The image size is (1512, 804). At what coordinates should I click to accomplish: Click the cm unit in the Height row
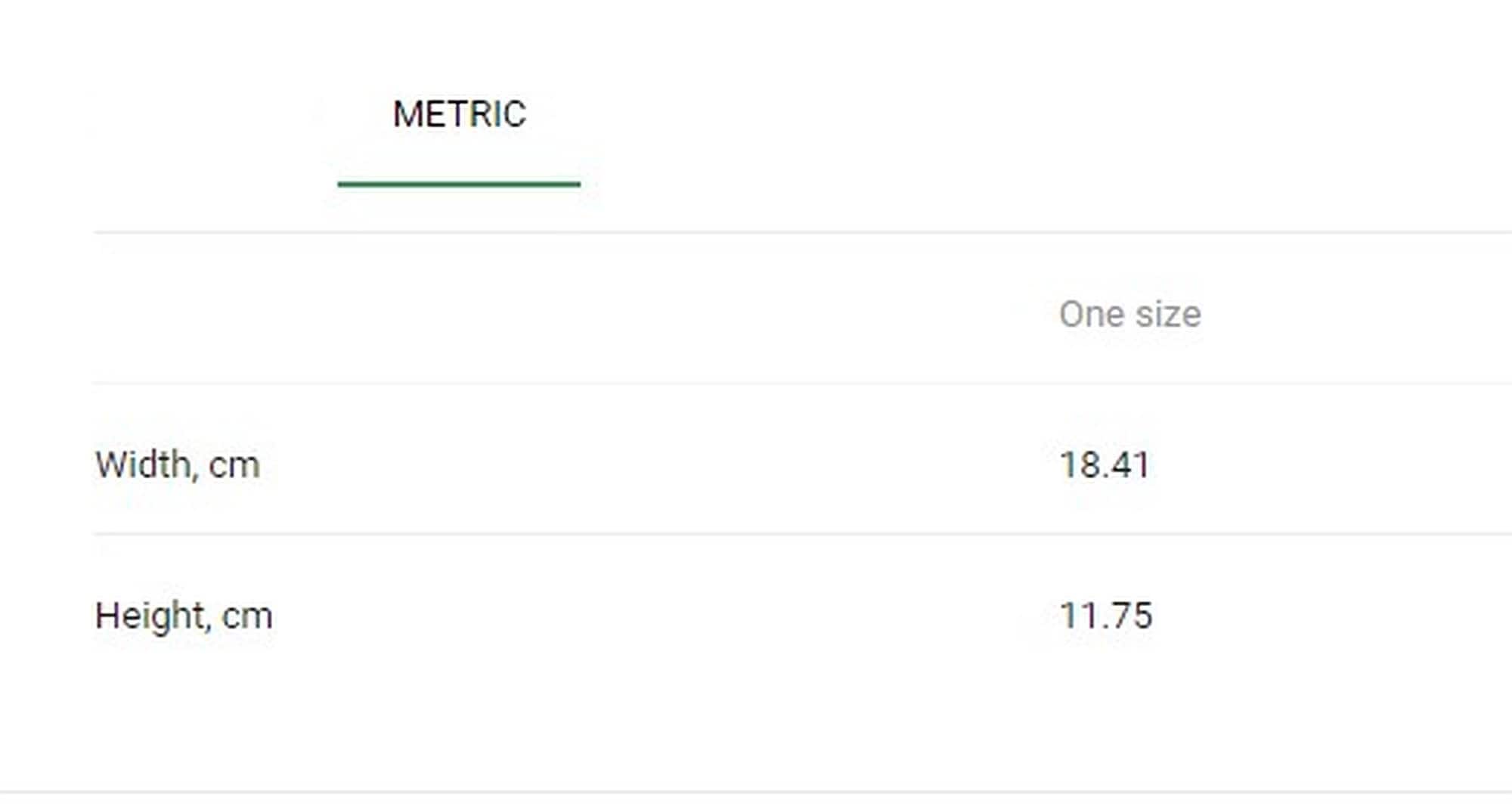(247, 617)
